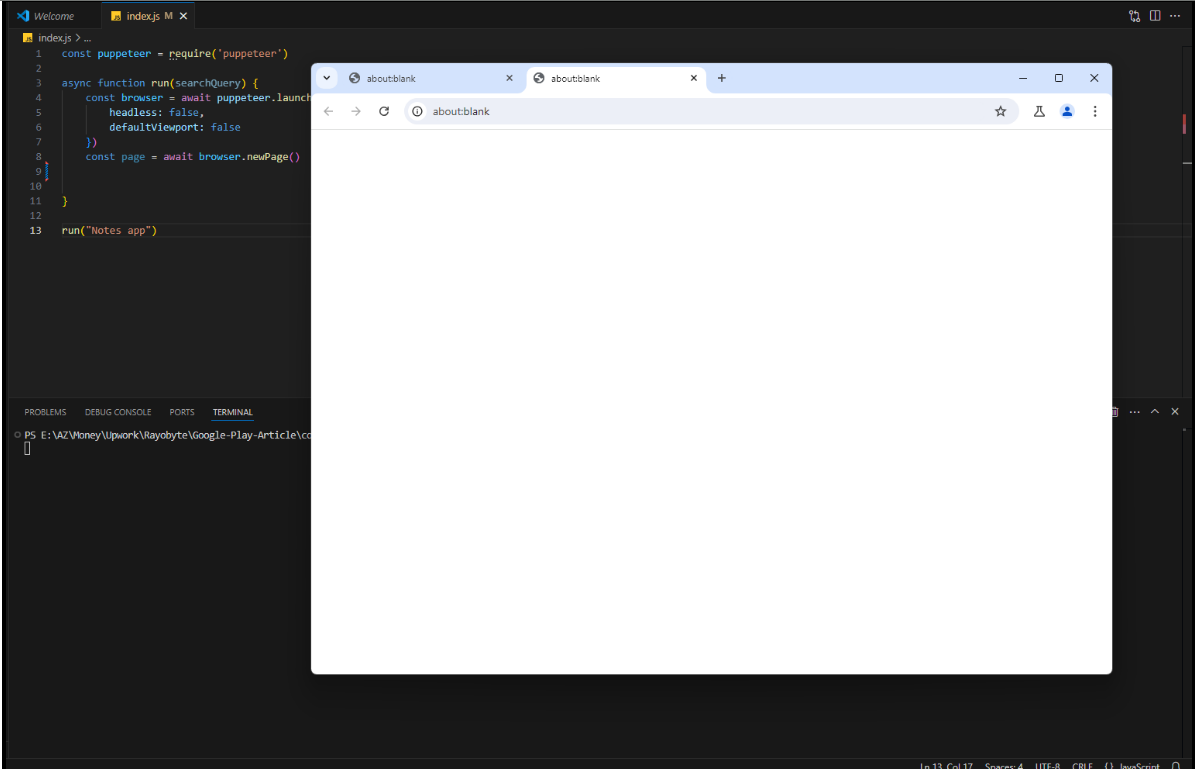Maximize the terminal panel with the chevron toggle
The image size is (1195, 769).
1155,411
